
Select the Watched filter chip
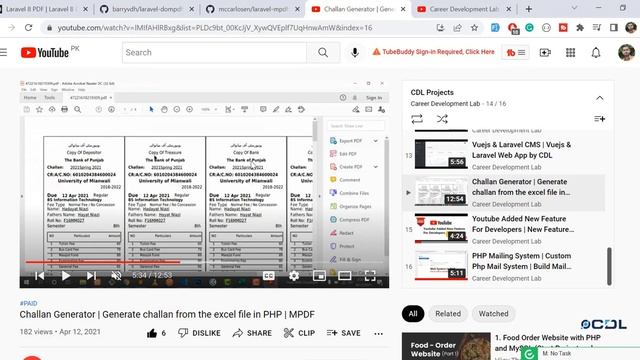pyautogui.click(x=493, y=313)
